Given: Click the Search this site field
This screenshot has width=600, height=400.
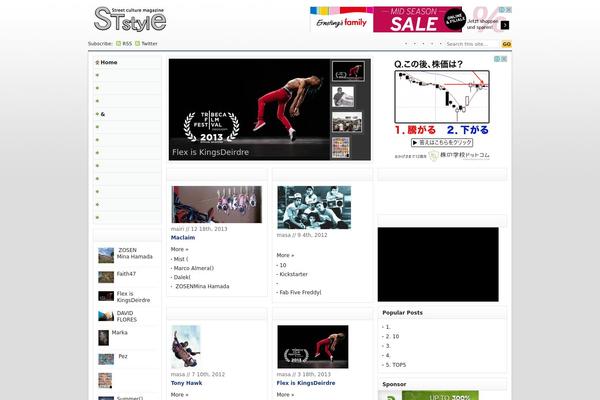Looking at the screenshot, I should point(472,44).
